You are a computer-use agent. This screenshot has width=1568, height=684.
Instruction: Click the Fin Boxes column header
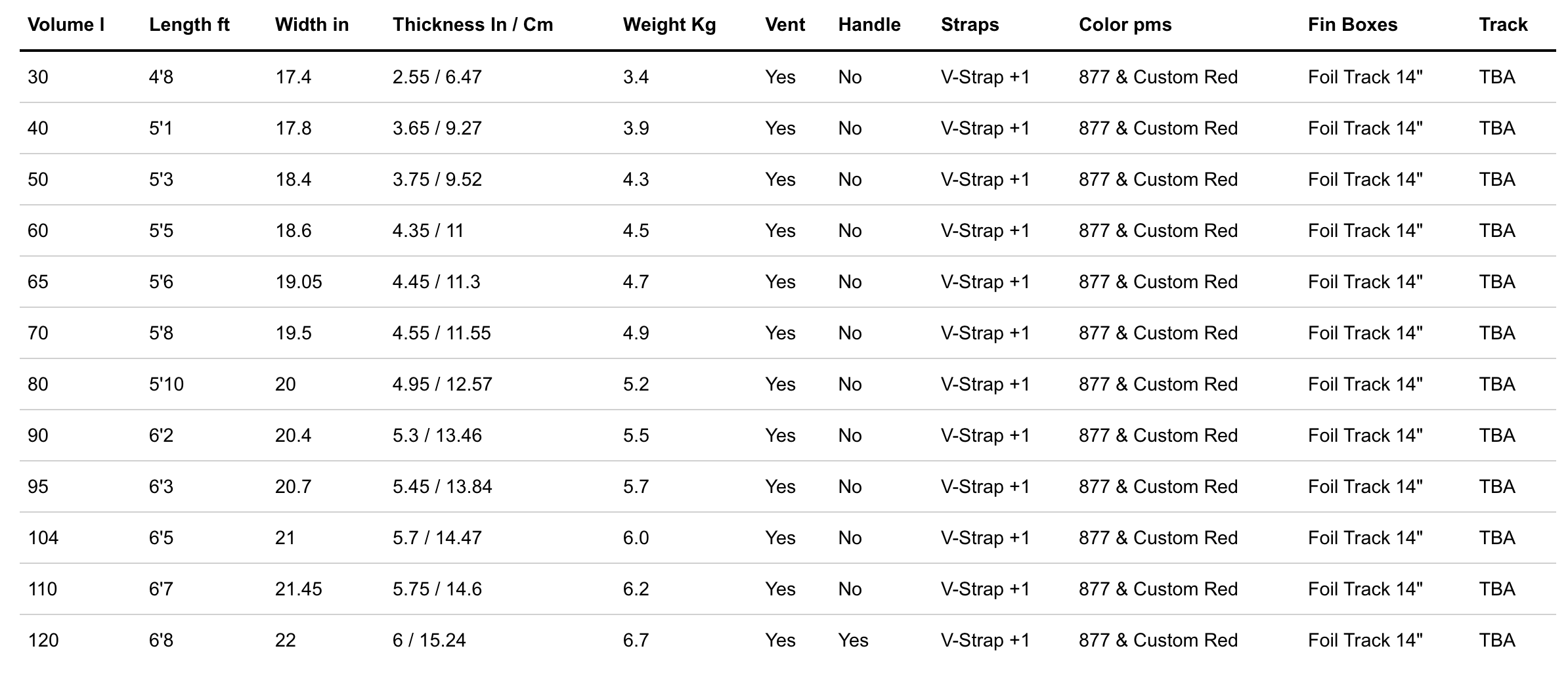[x=1353, y=25]
